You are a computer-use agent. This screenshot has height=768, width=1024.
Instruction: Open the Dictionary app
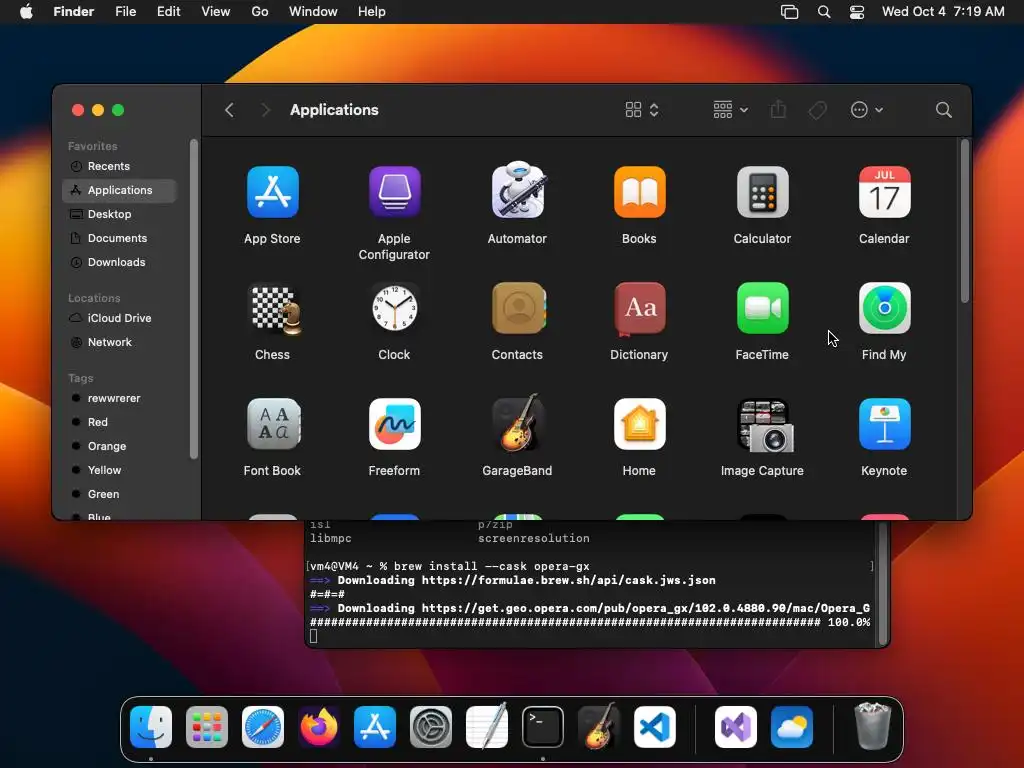(639, 308)
